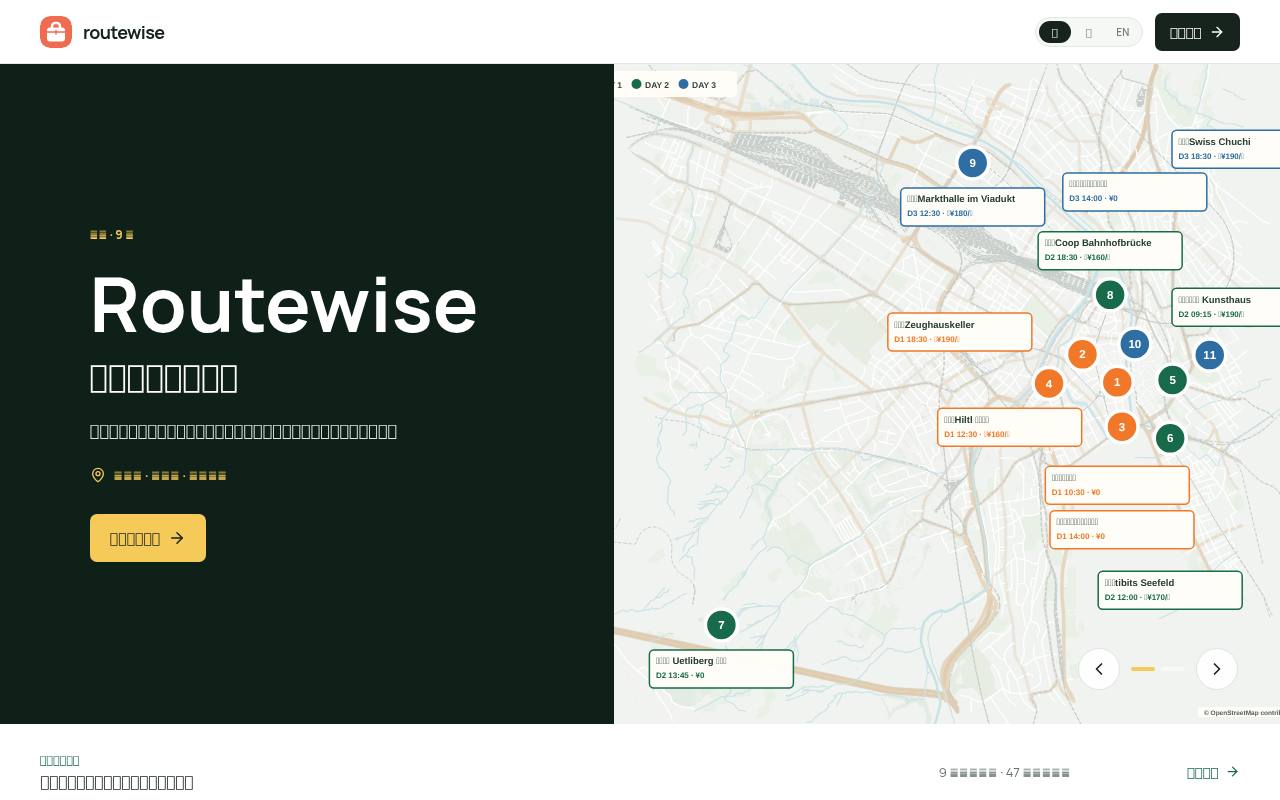1280x800 pixels.
Task: Select map marker number 3
Action: [x=1122, y=427]
